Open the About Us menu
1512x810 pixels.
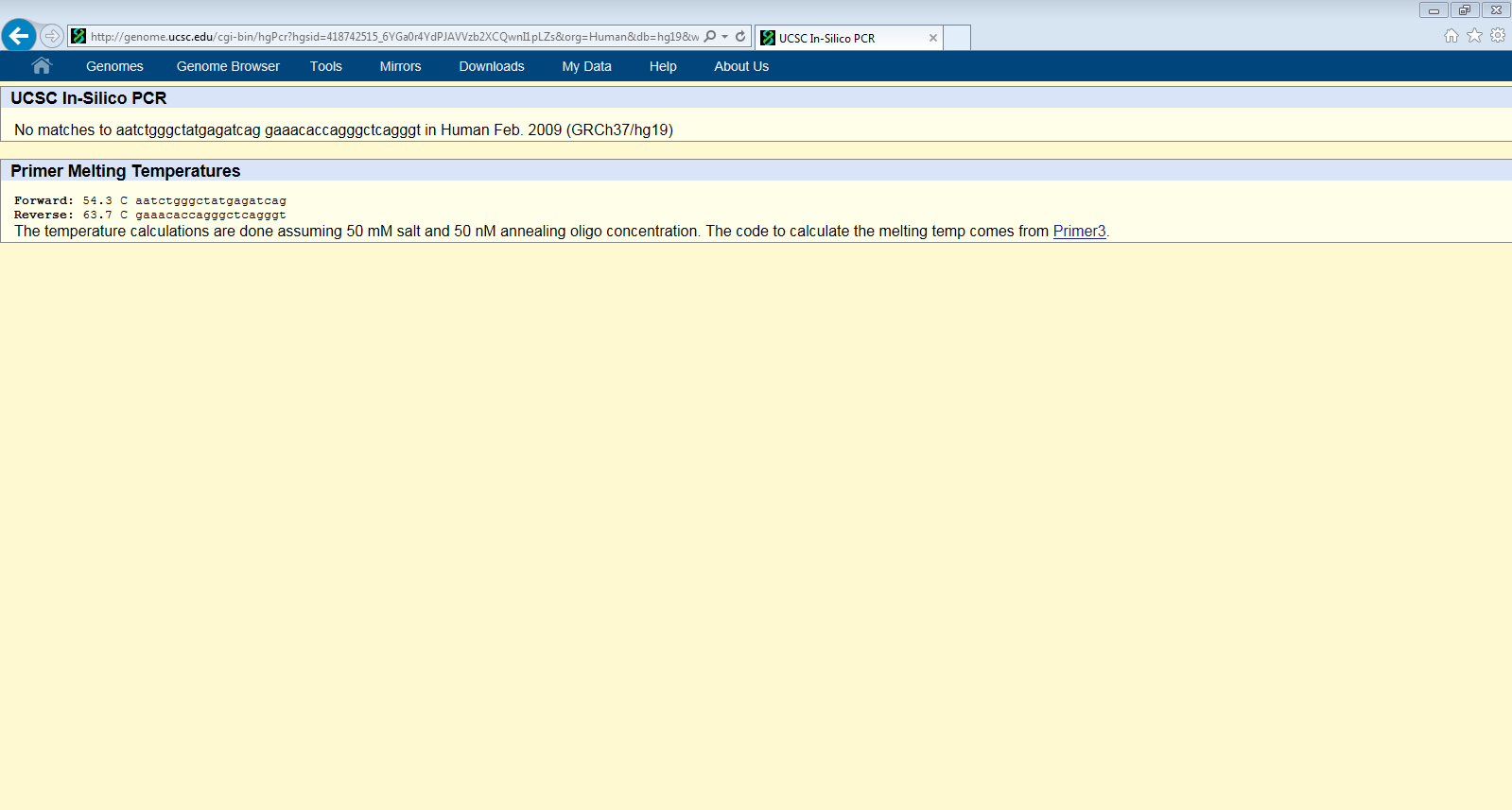tap(740, 66)
